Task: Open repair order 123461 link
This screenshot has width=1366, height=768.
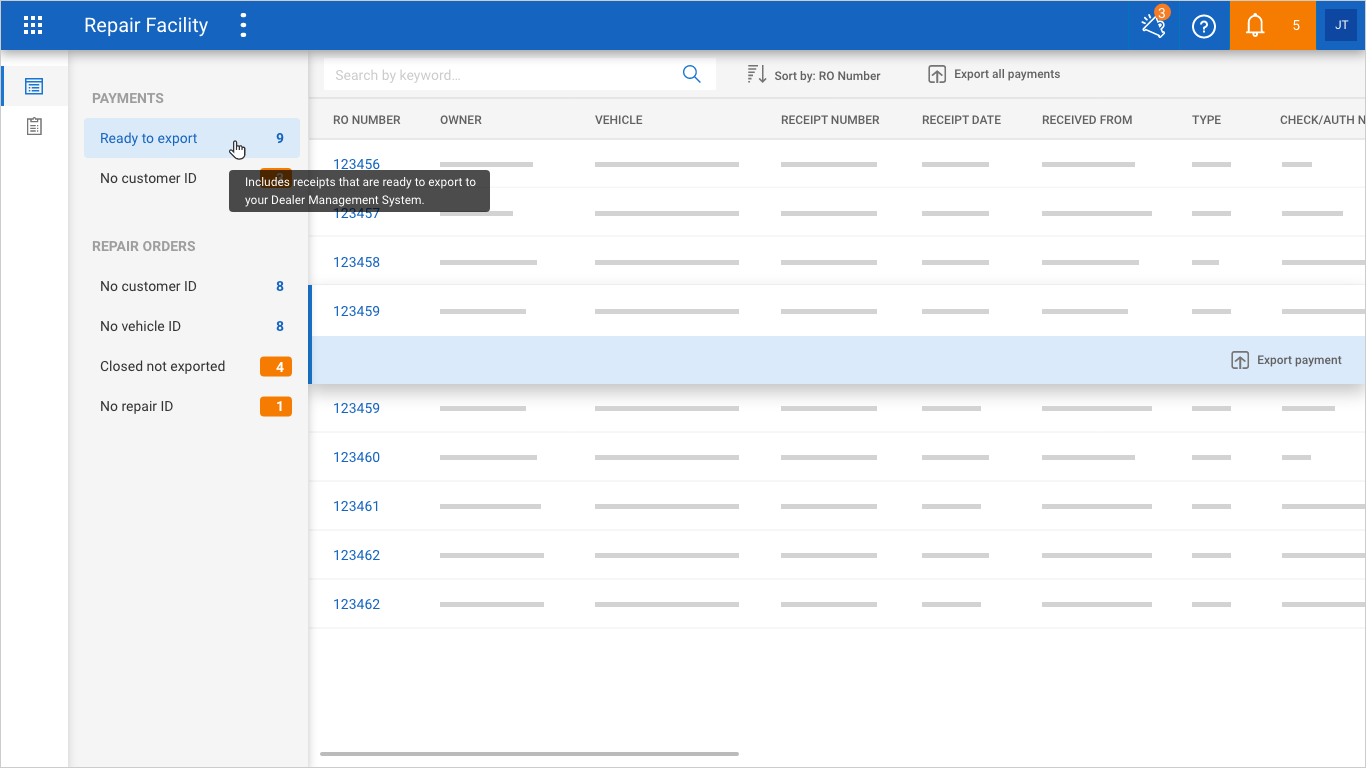Action: tap(356, 506)
